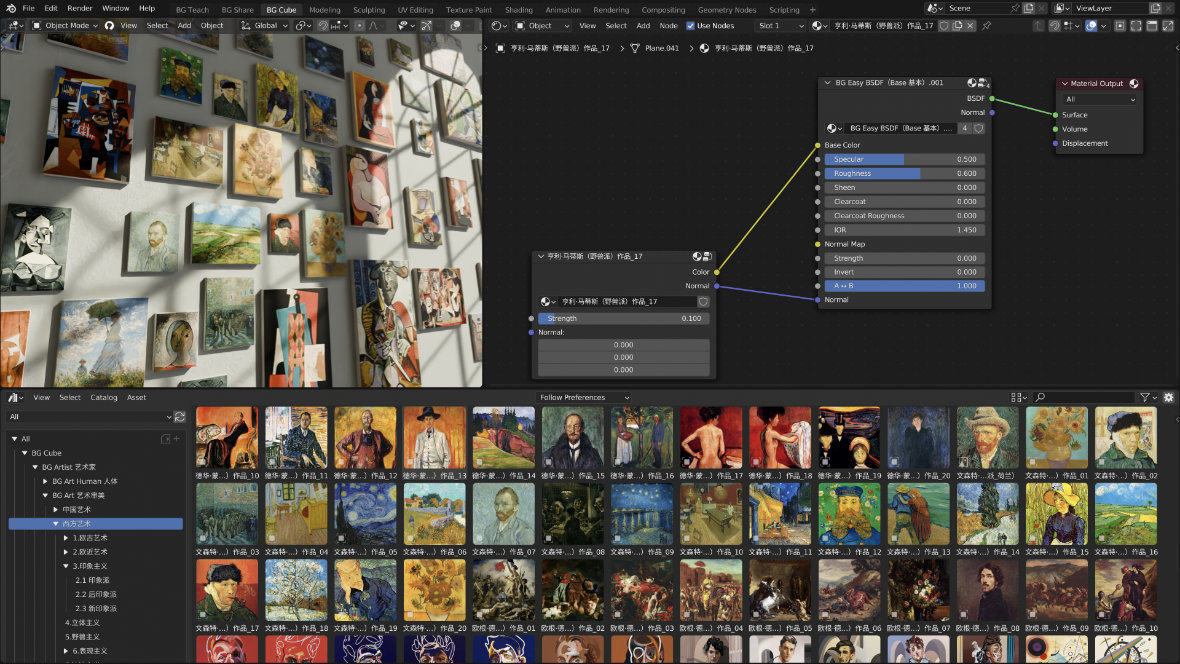Collapse the BG Easy BSDF node

click(827, 83)
